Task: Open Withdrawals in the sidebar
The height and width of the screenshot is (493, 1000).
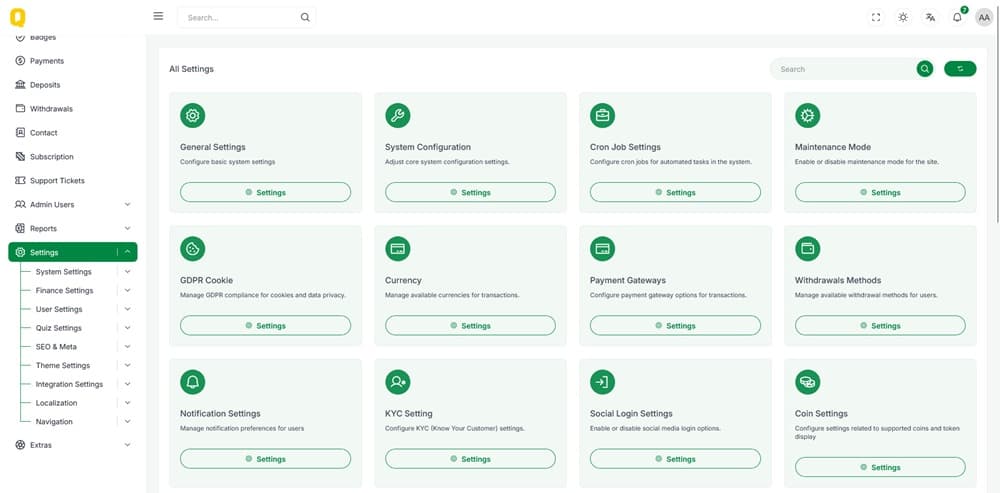Action: pyautogui.click(x=50, y=109)
